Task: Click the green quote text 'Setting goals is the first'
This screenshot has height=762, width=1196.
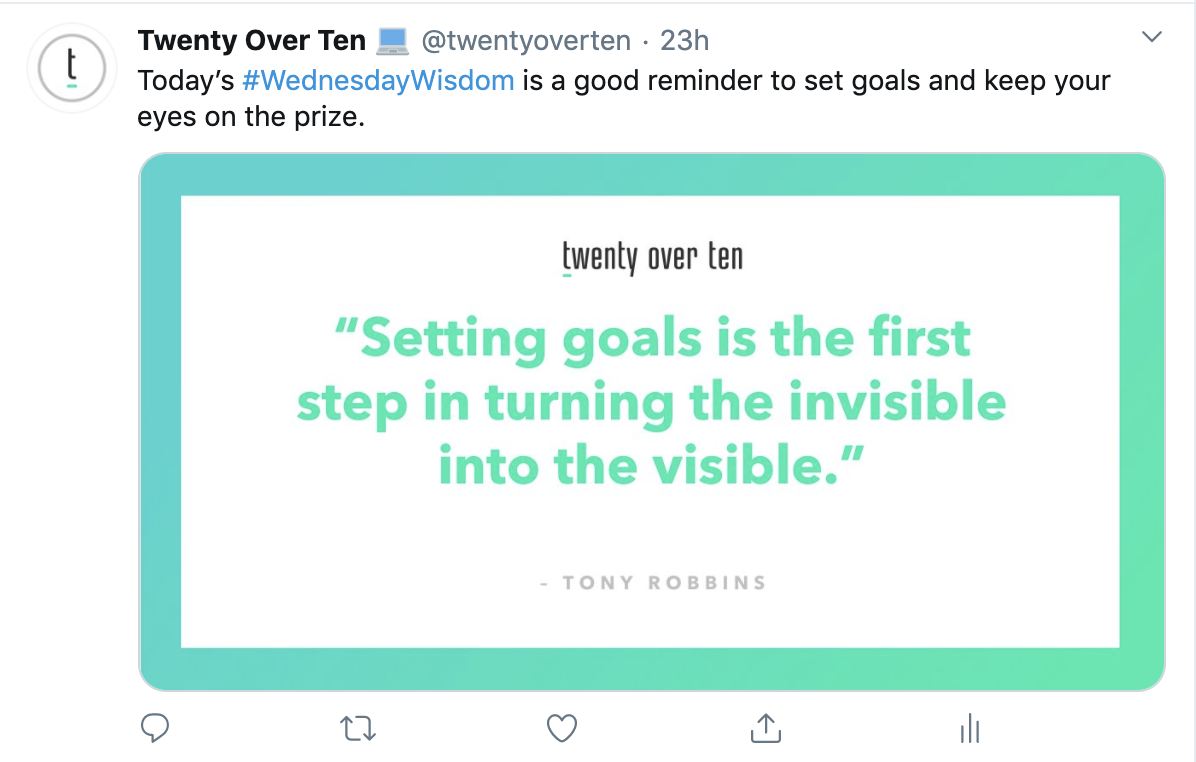Action: (652, 338)
